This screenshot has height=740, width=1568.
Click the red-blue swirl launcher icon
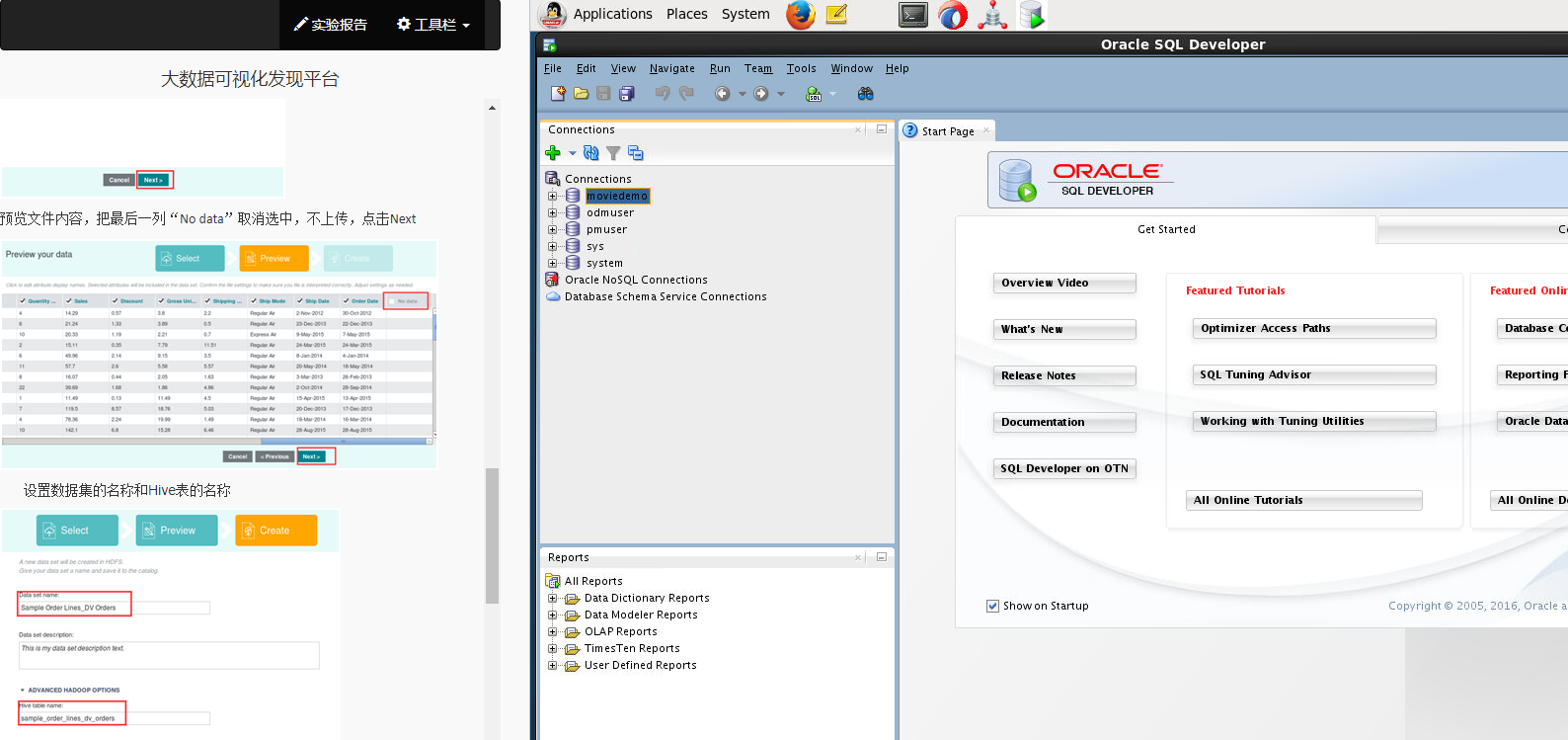click(953, 15)
